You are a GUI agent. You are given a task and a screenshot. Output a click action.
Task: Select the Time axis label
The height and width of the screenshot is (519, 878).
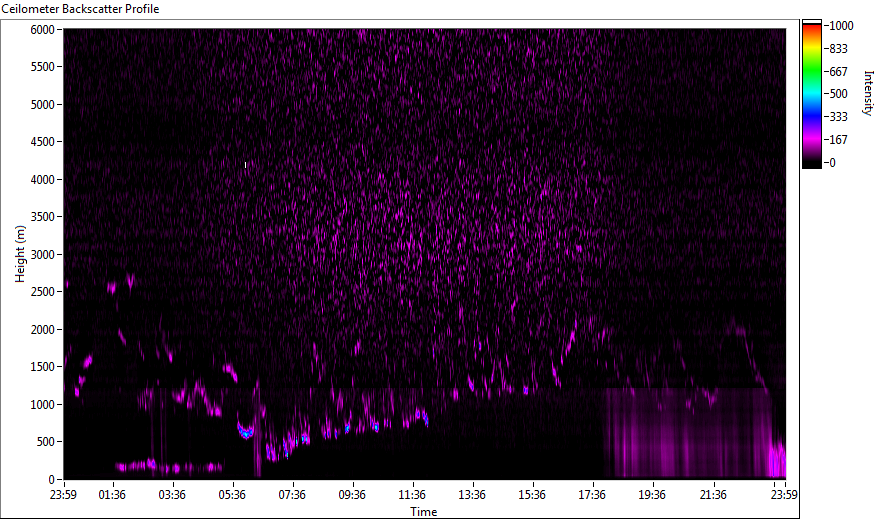pos(423,511)
